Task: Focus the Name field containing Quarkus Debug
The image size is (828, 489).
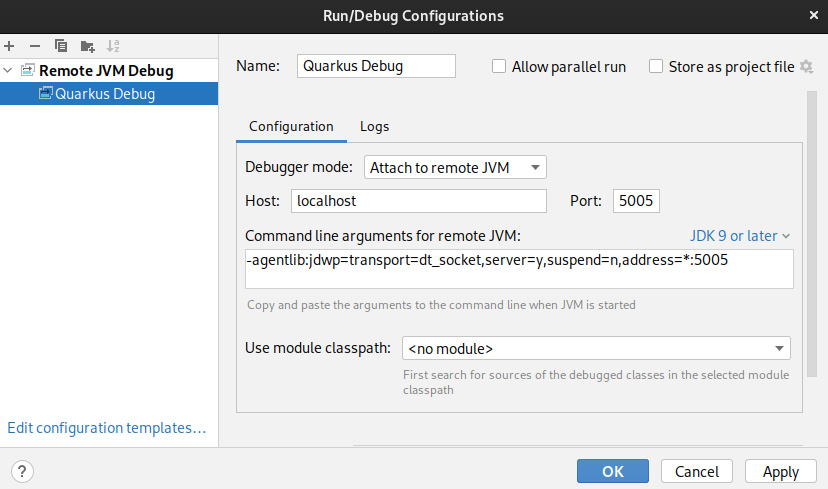Action: click(x=376, y=66)
